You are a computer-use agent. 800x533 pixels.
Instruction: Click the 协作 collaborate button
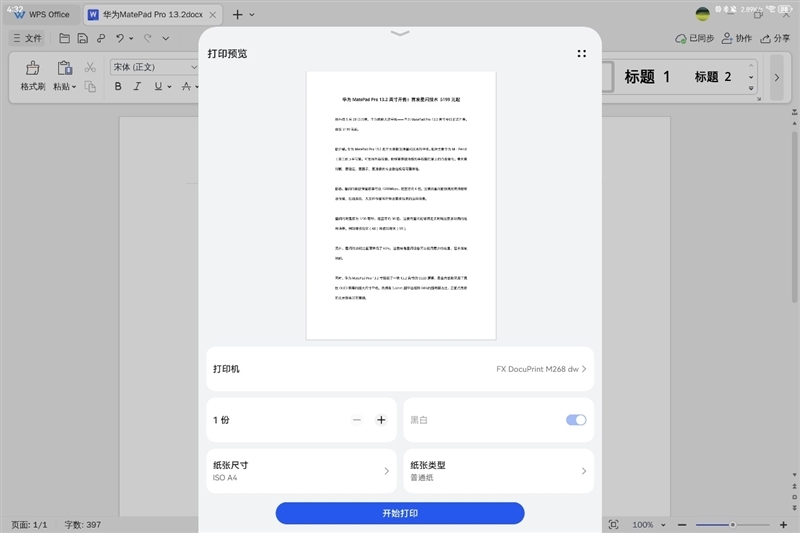point(737,38)
